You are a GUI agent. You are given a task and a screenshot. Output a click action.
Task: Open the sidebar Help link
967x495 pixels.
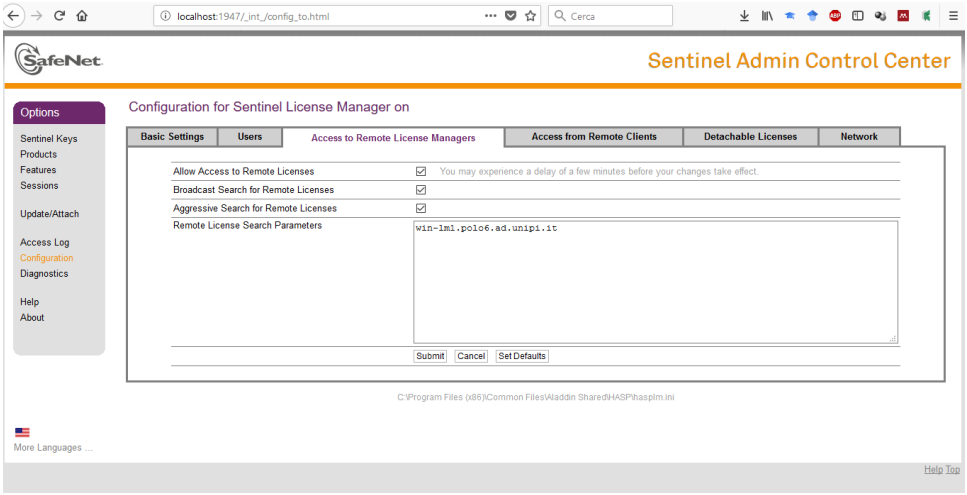(30, 302)
